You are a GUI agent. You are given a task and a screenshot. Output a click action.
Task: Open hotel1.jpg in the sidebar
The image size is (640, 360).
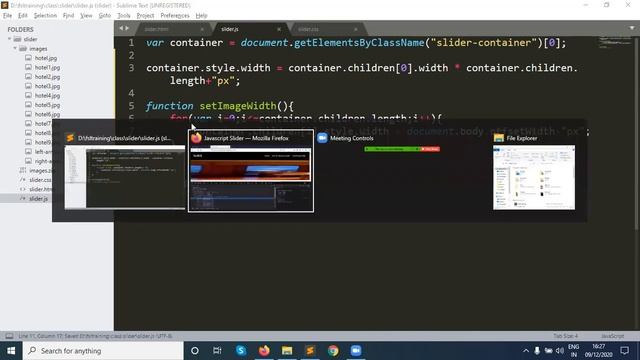click(x=47, y=67)
